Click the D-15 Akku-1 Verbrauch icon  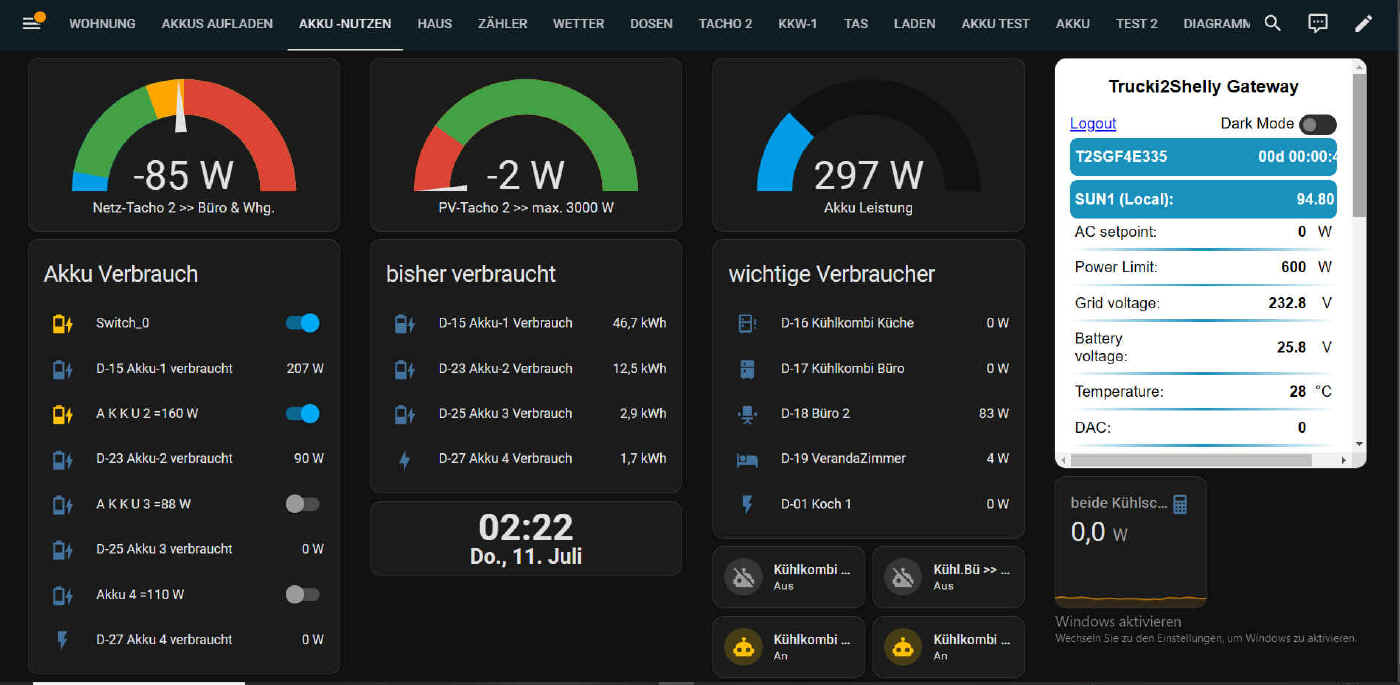pyautogui.click(x=404, y=323)
